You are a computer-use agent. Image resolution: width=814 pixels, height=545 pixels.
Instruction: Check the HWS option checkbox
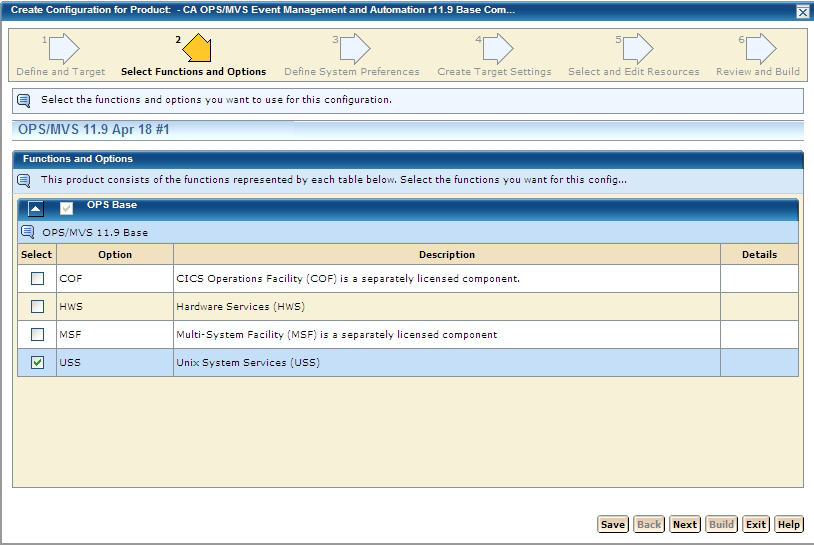click(x=37, y=307)
